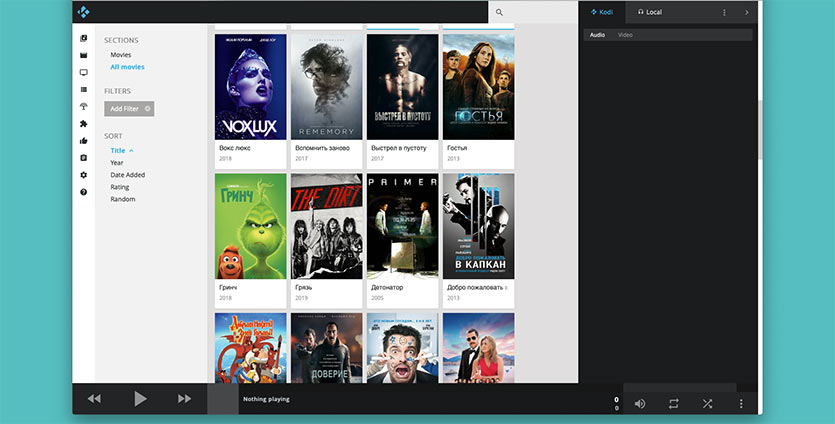This screenshot has height=424, width=835.
Task: Click the search magnifier icon
Action: pyautogui.click(x=499, y=12)
